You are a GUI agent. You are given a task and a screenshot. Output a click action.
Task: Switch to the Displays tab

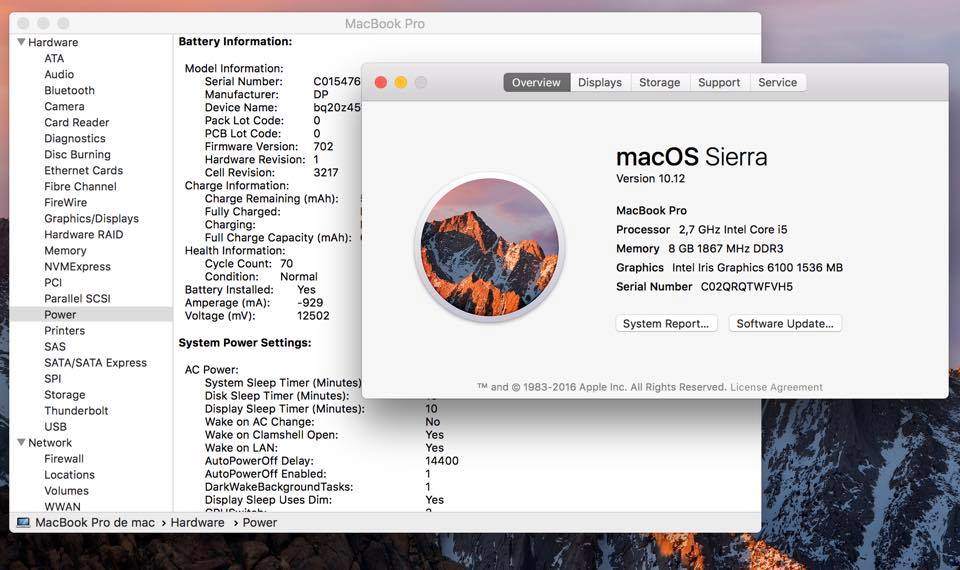[x=600, y=82]
